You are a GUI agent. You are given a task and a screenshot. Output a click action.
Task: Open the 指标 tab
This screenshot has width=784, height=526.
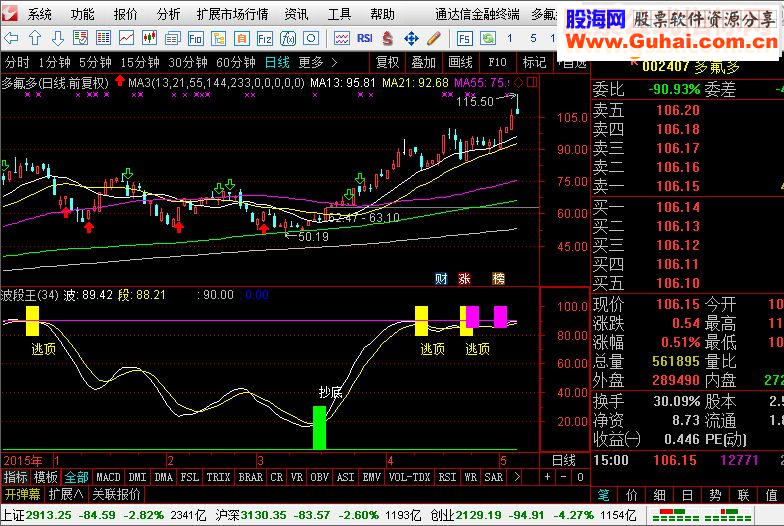coord(16,477)
